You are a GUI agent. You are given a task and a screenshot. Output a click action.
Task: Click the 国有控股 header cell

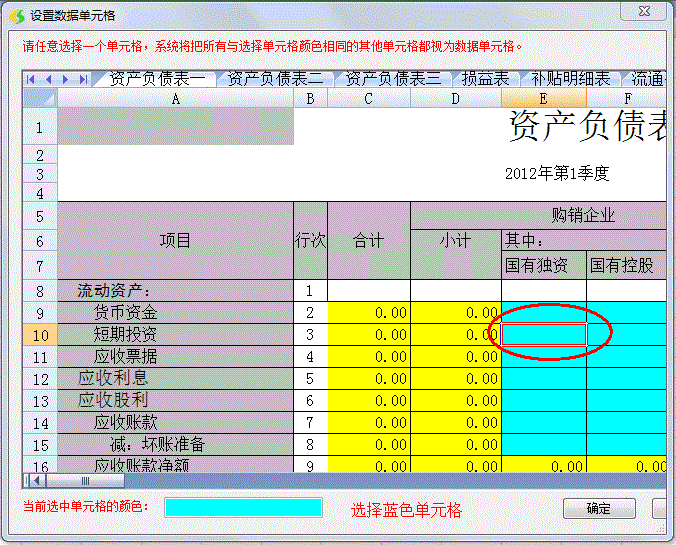627,265
